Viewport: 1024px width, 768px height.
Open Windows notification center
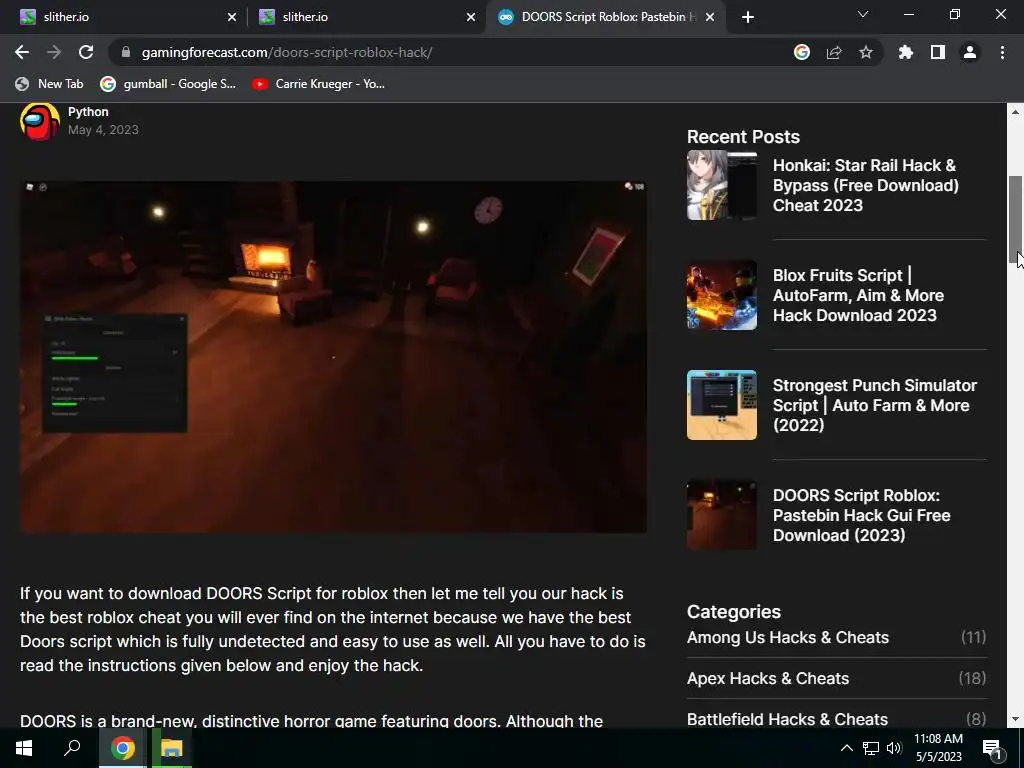pos(992,748)
